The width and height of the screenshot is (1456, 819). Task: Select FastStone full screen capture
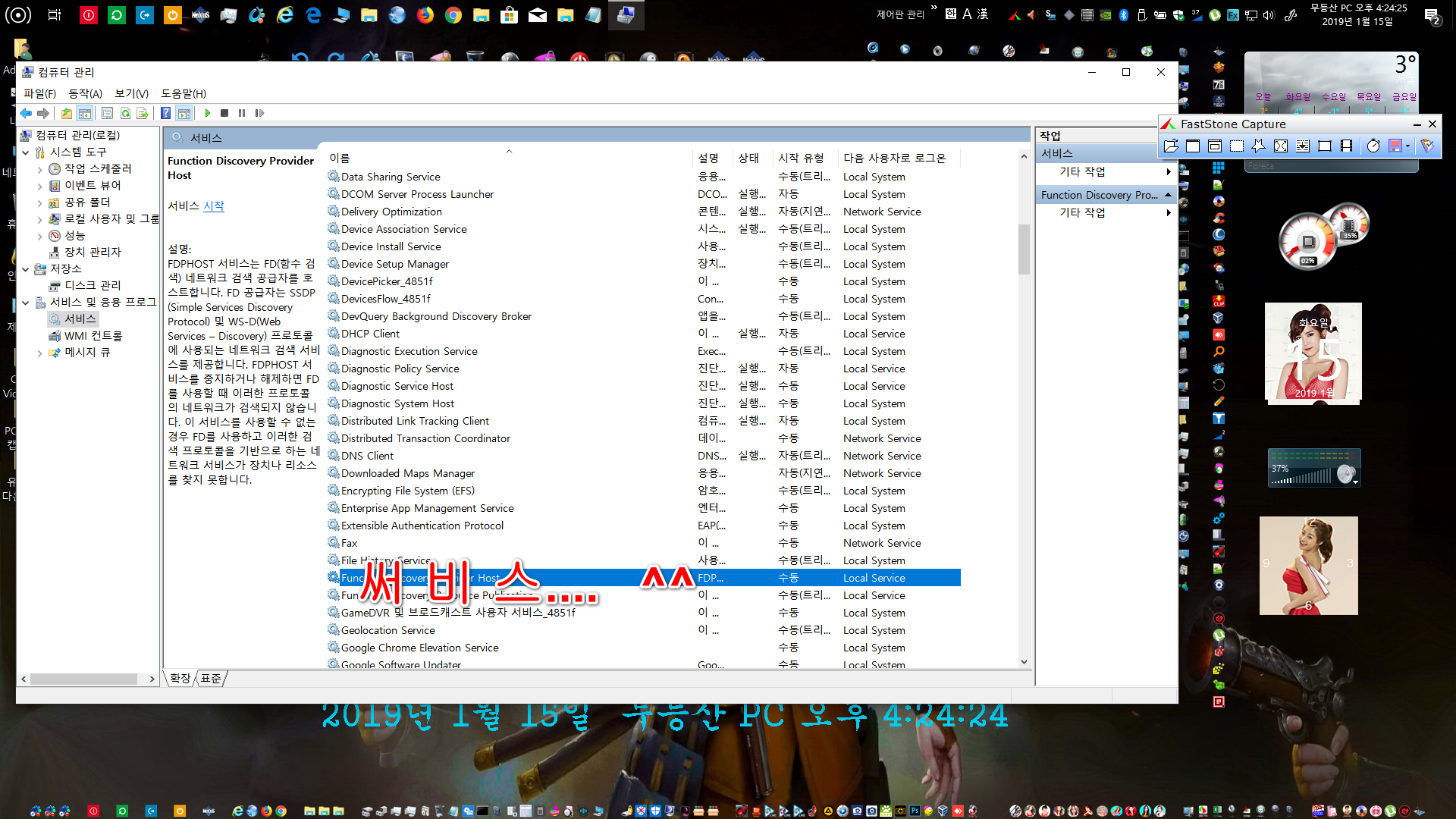tap(1281, 146)
